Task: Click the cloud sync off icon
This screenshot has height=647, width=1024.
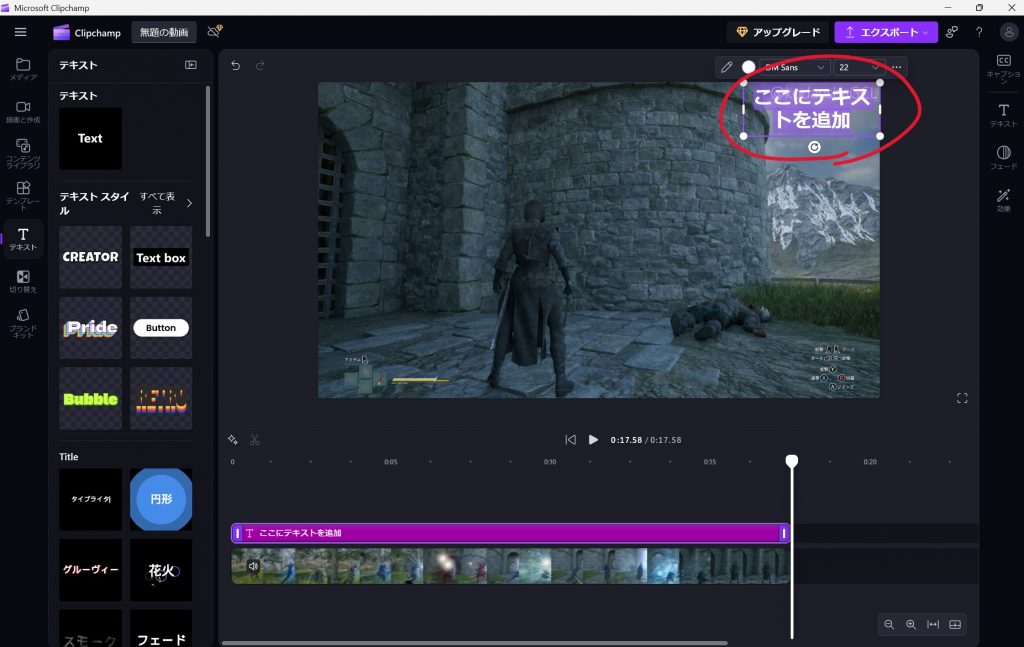Action: coord(215,31)
